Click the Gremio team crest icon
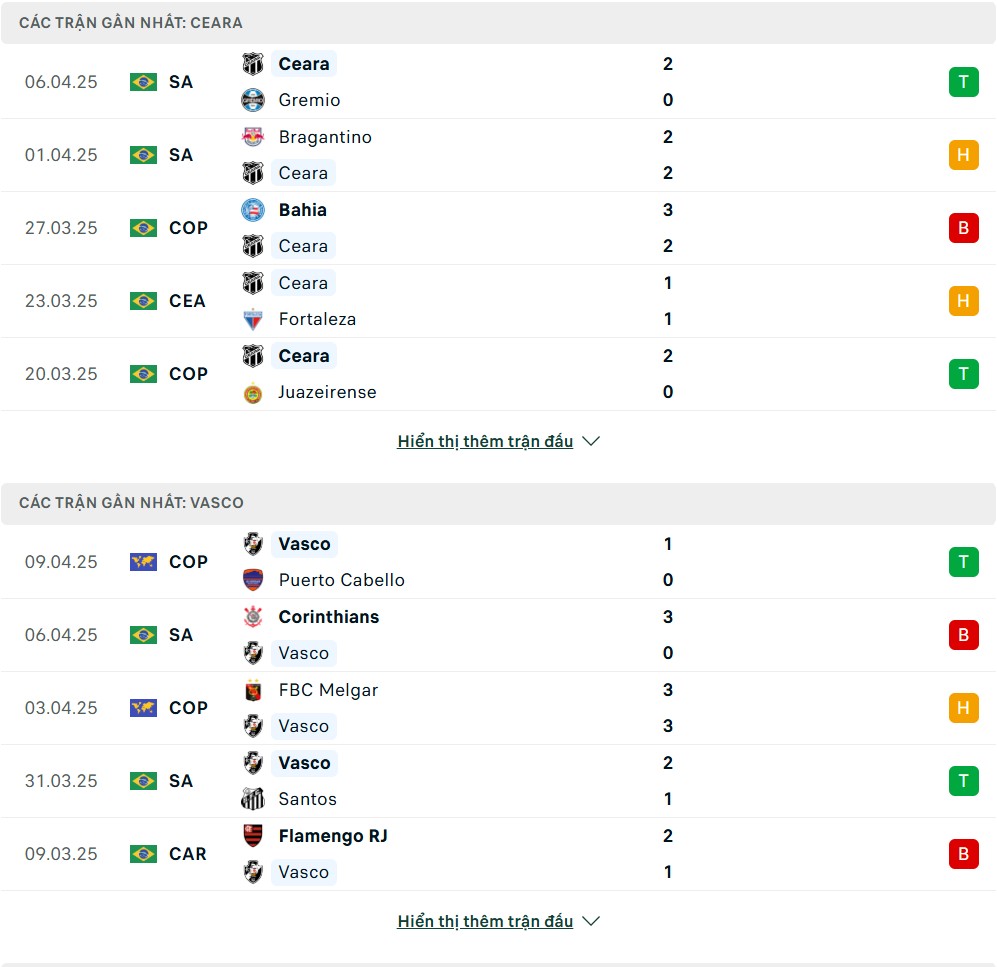 tap(253, 100)
